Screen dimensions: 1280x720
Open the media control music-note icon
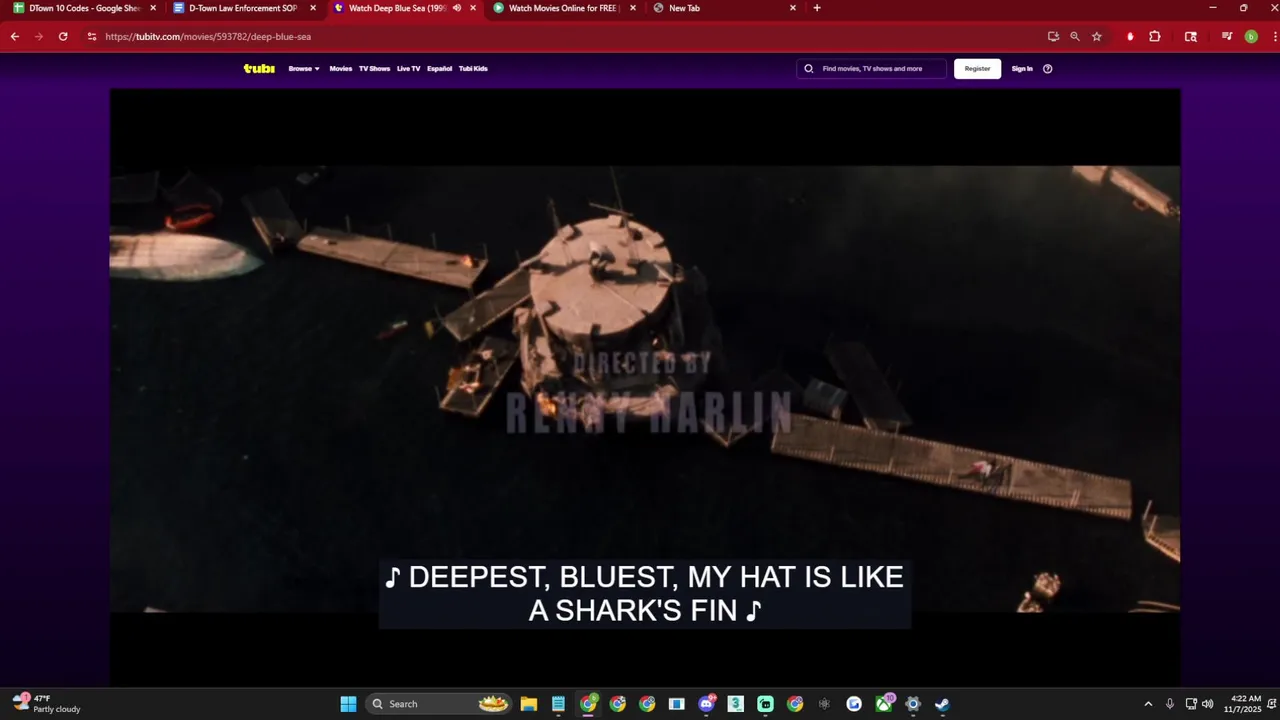click(x=1227, y=36)
